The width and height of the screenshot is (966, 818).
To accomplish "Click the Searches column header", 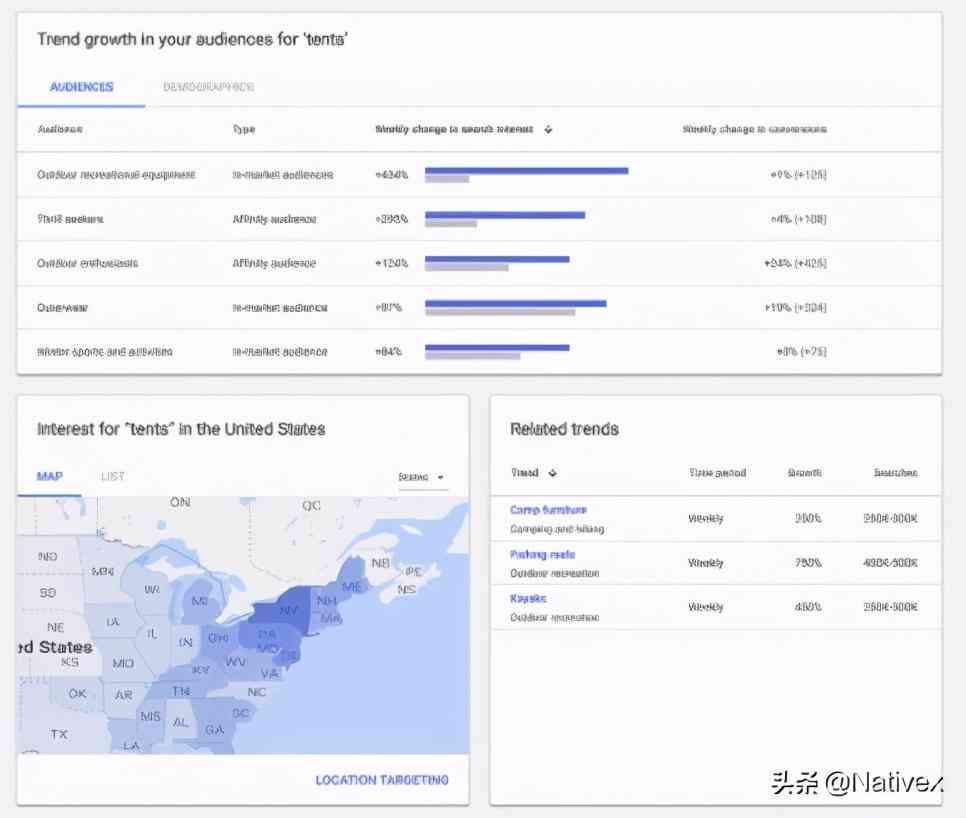I will tap(895, 473).
